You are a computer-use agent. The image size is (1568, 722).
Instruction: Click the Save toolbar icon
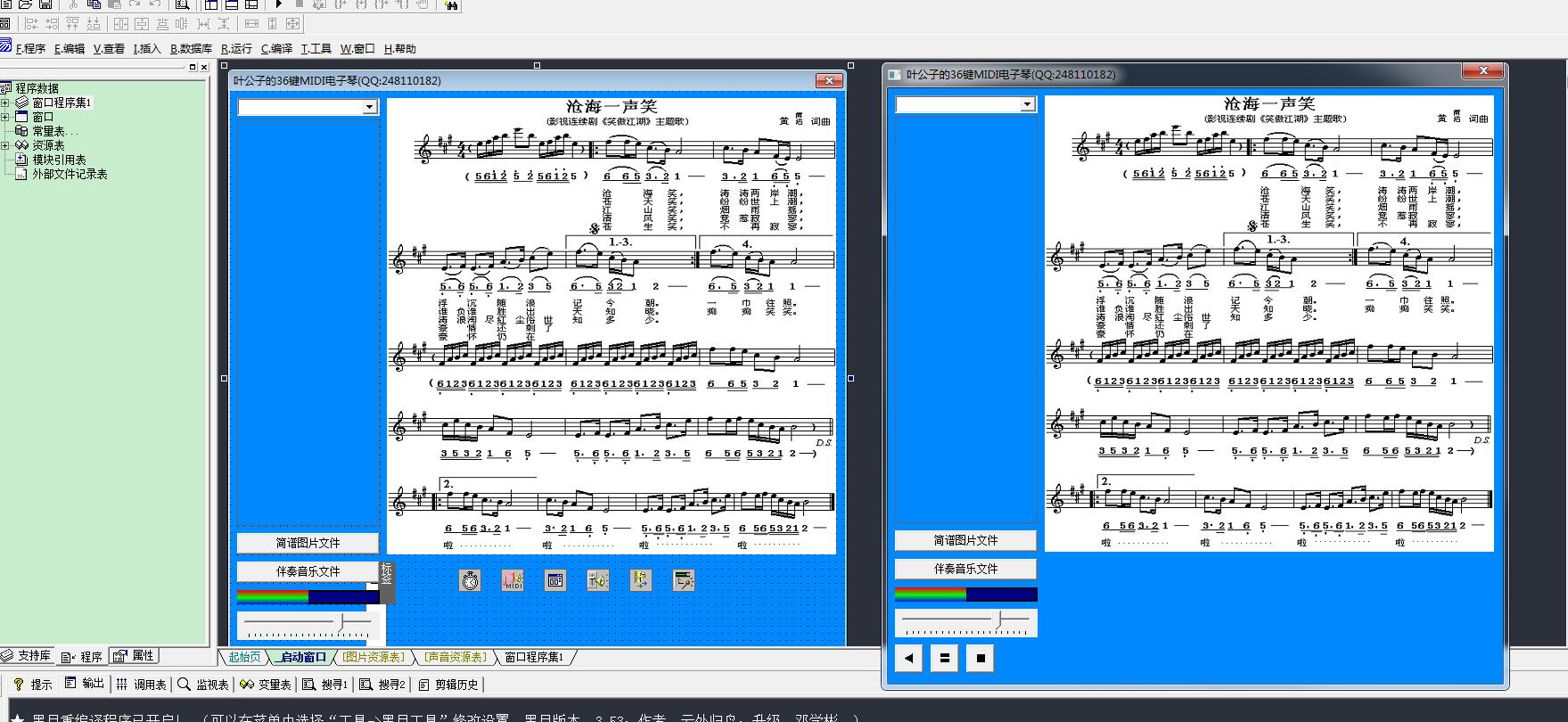[x=45, y=4]
